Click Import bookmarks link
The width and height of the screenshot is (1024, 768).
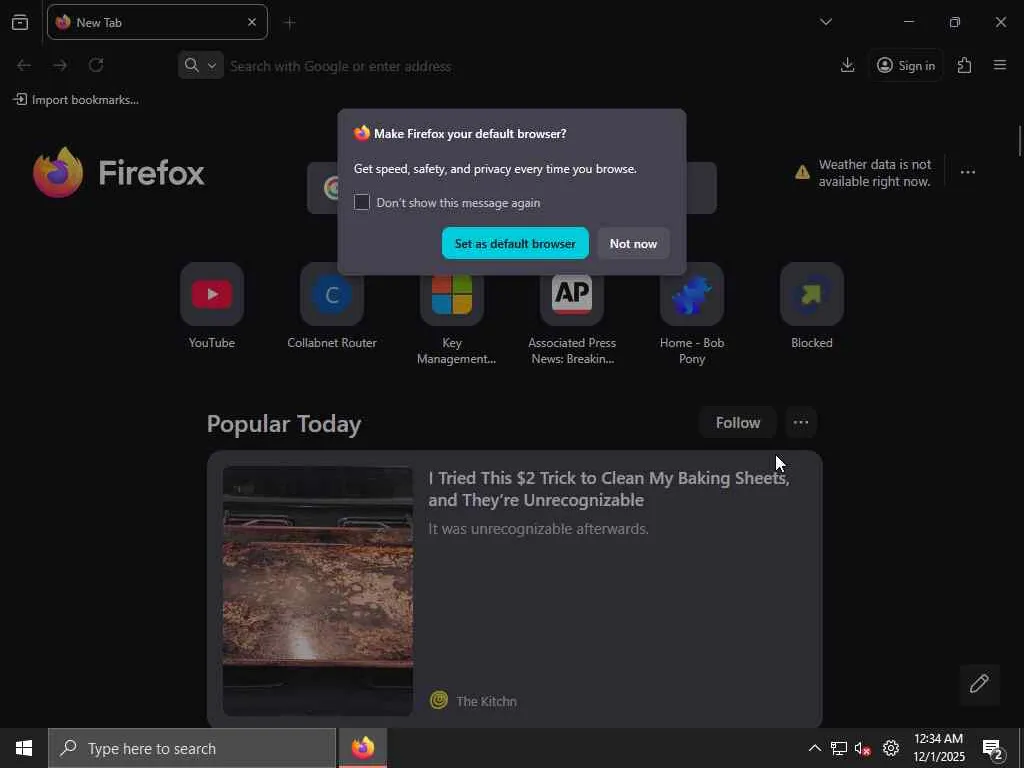pyautogui.click(x=76, y=100)
